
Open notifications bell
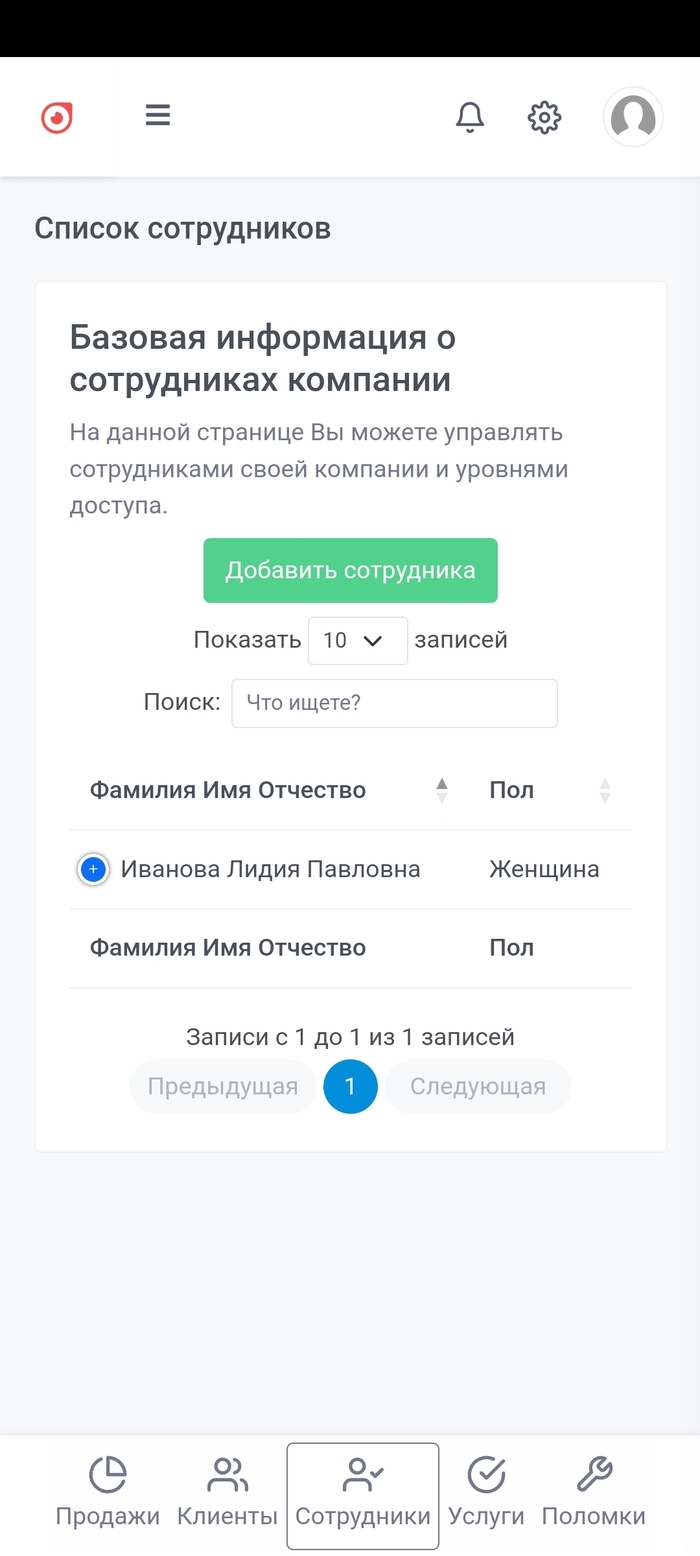pyautogui.click(x=470, y=117)
